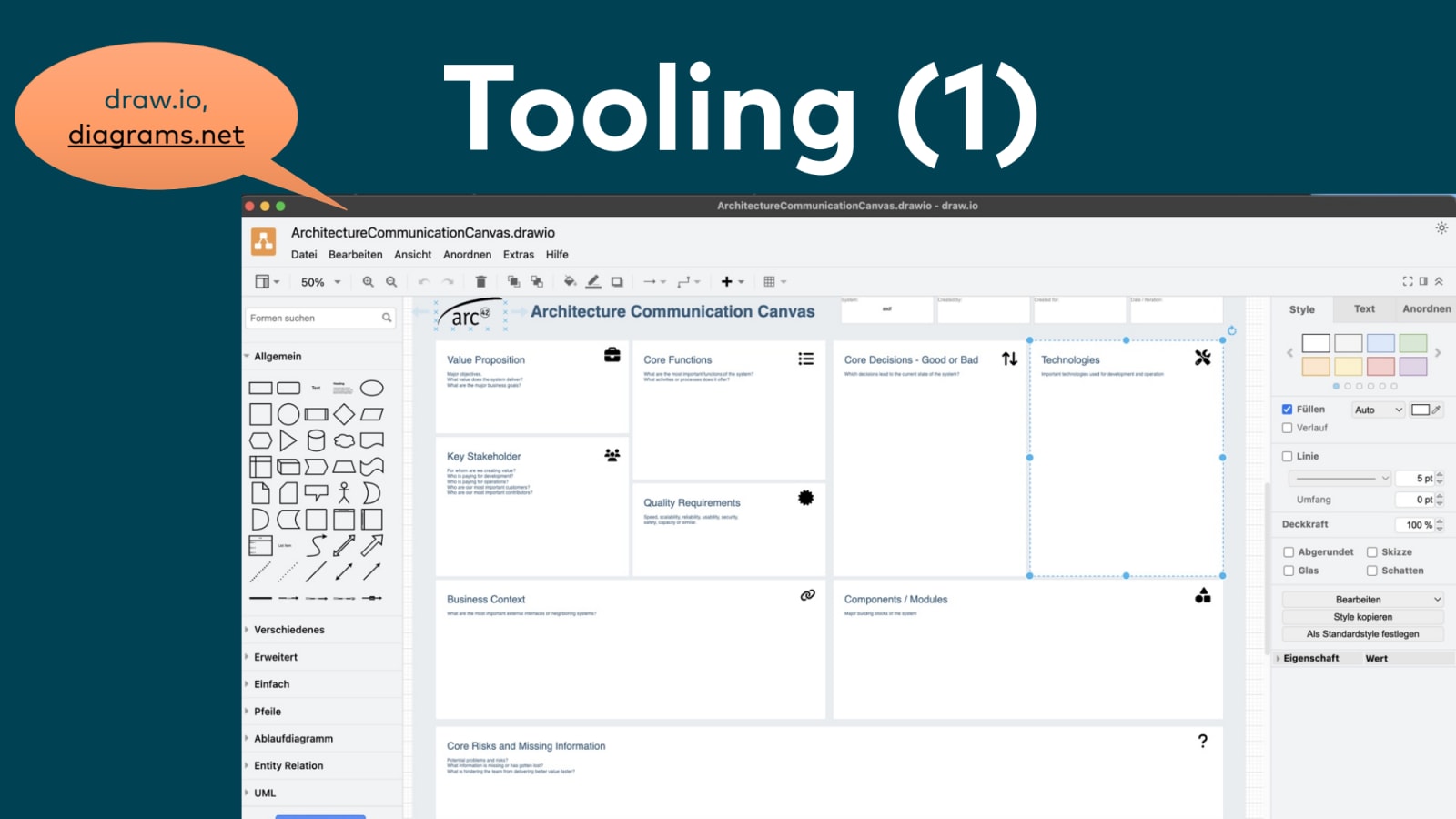Click the zoom out magnifier

click(x=391, y=282)
